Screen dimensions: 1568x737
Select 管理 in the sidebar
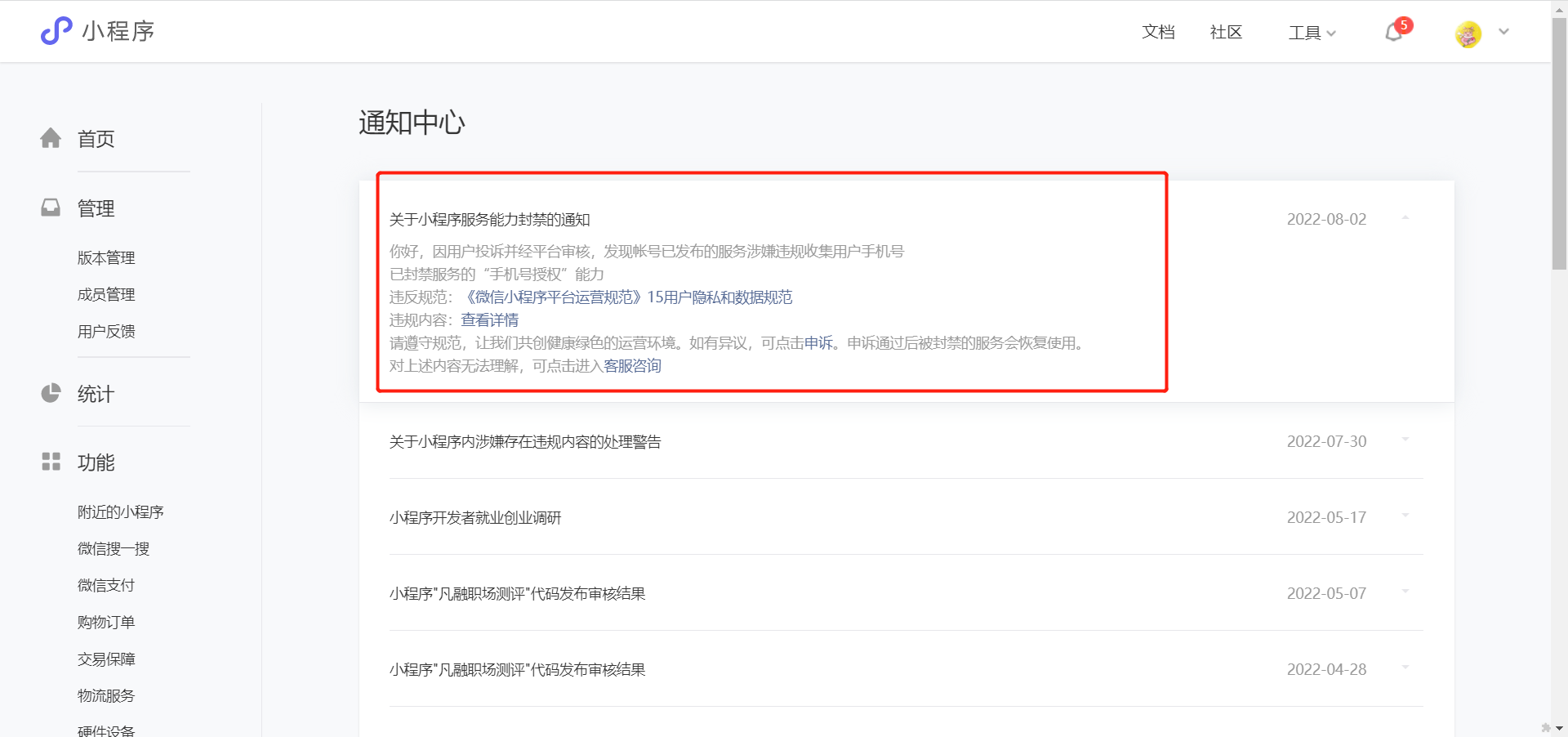[96, 208]
